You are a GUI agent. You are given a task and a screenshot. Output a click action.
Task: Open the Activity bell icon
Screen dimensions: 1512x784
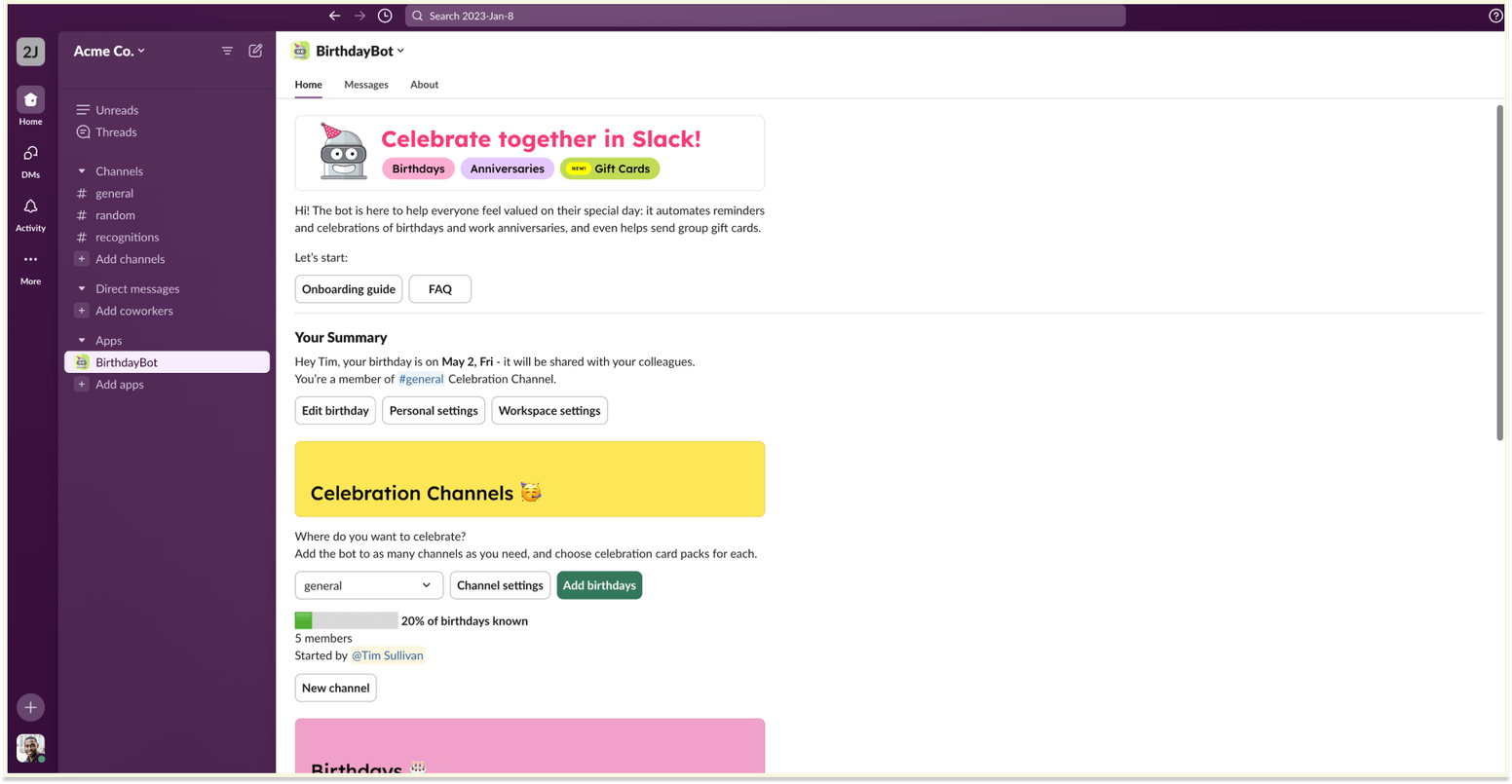click(x=30, y=206)
